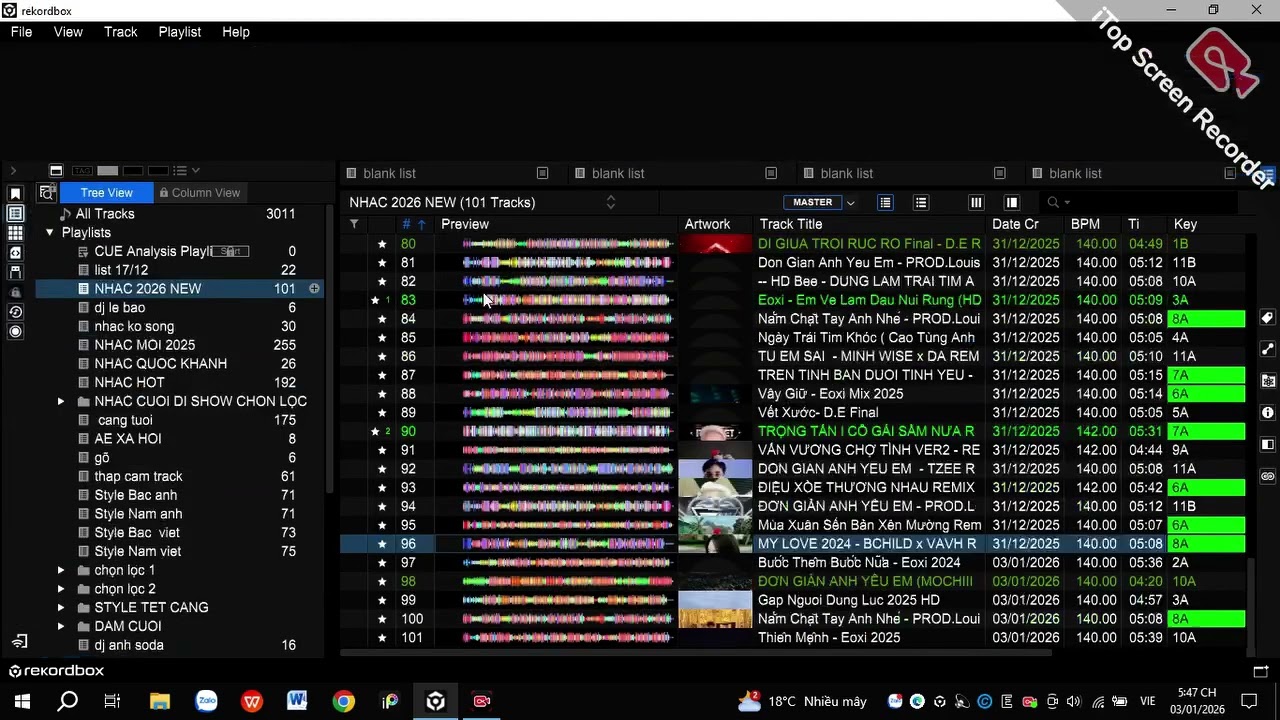
Task: Click the recordings circle icon in left sidebar
Action: (x=15, y=331)
